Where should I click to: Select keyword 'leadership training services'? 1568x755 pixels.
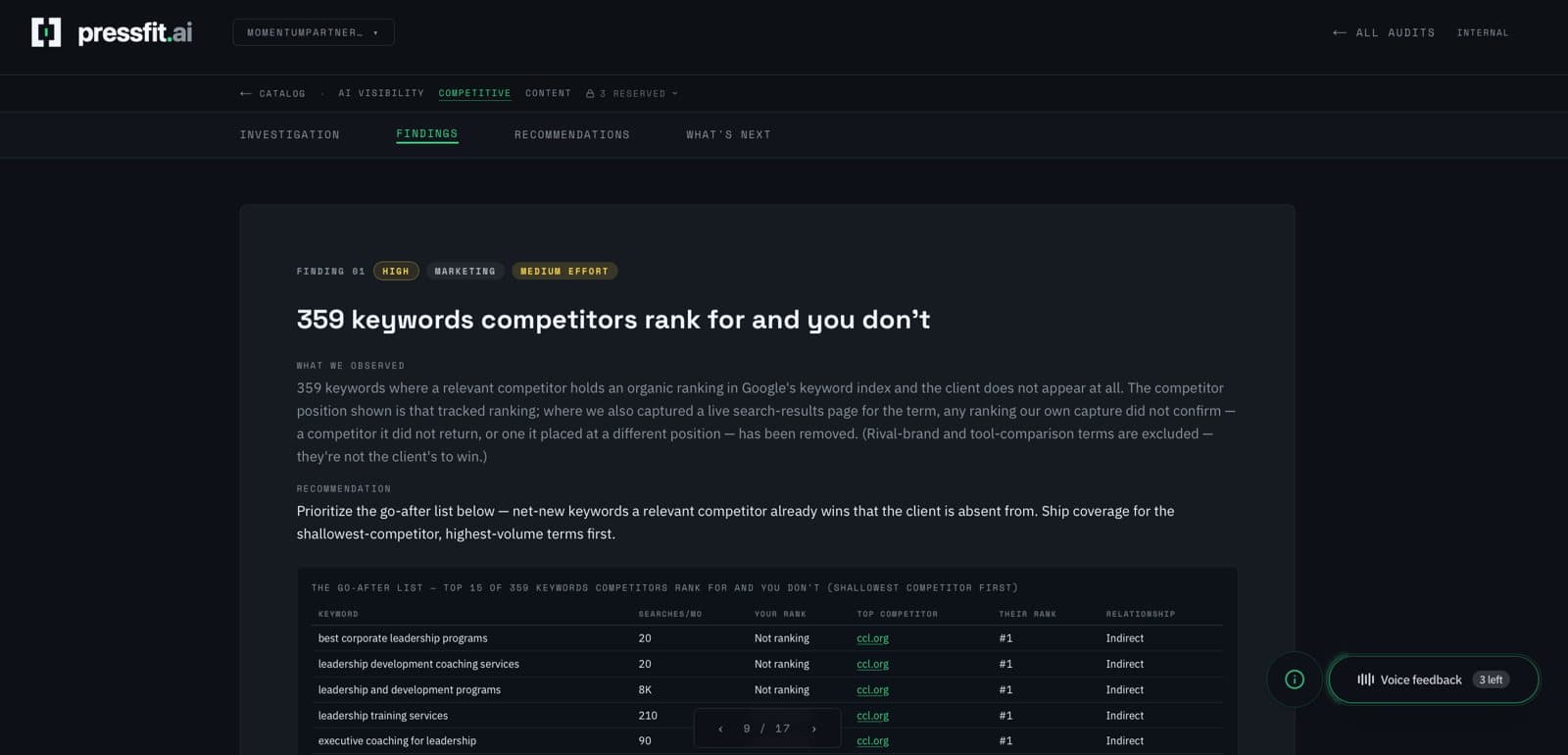pos(383,716)
